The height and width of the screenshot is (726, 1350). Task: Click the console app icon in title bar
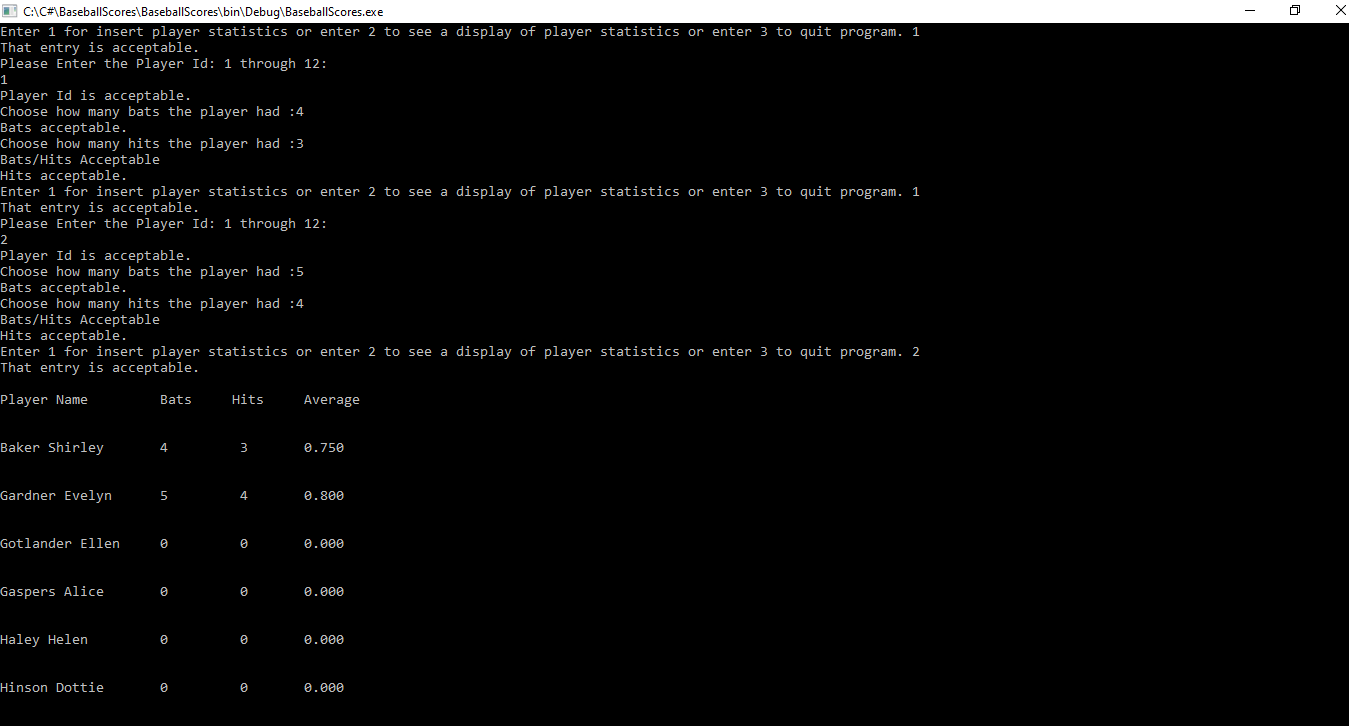point(11,11)
